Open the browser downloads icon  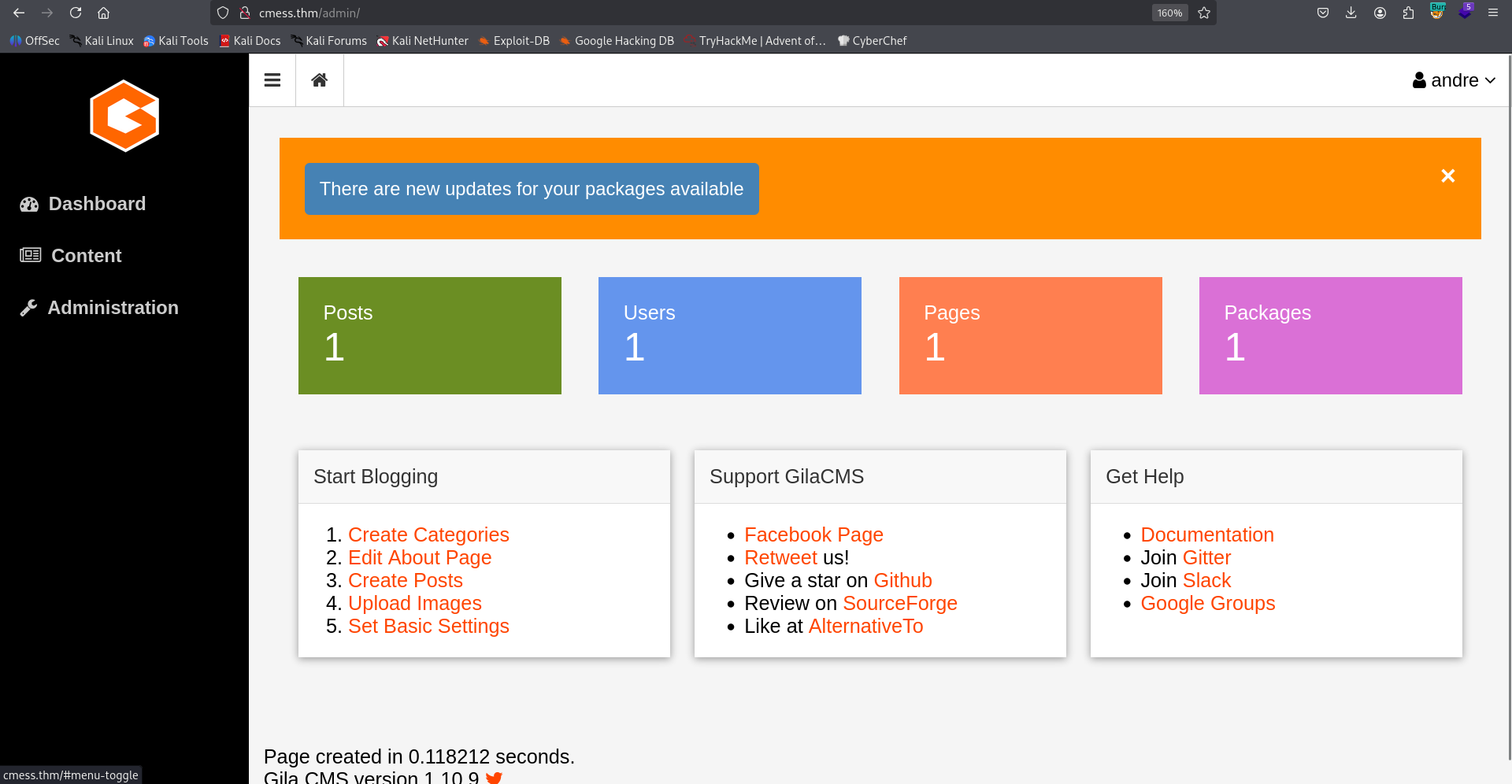click(x=1351, y=13)
